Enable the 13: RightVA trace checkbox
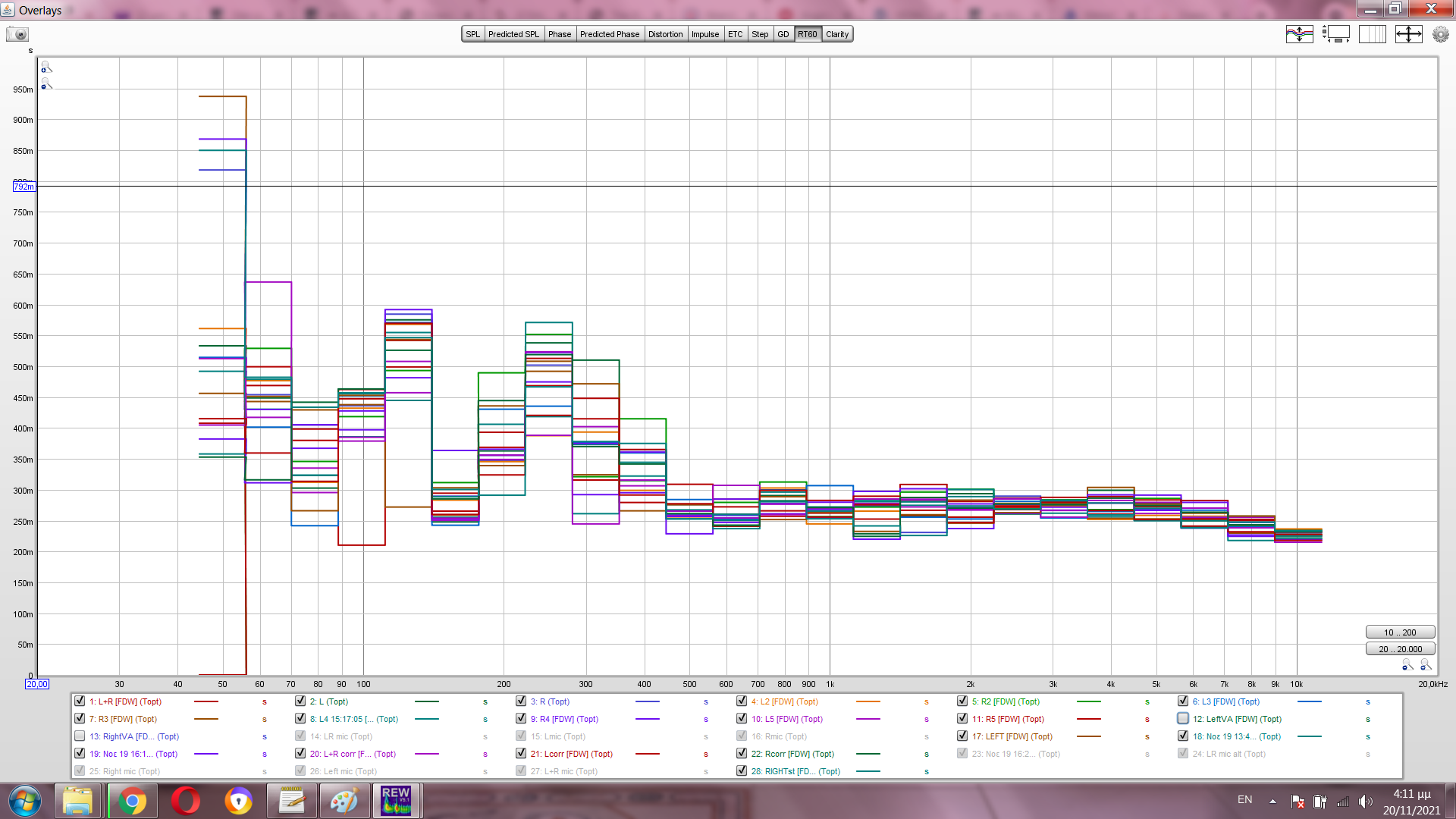The width and height of the screenshot is (1456, 819). [80, 736]
